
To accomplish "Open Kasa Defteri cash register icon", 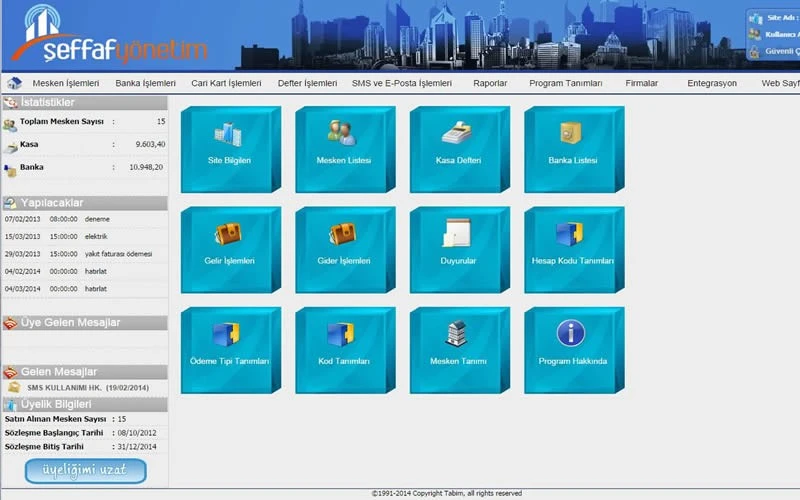I will (458, 133).
